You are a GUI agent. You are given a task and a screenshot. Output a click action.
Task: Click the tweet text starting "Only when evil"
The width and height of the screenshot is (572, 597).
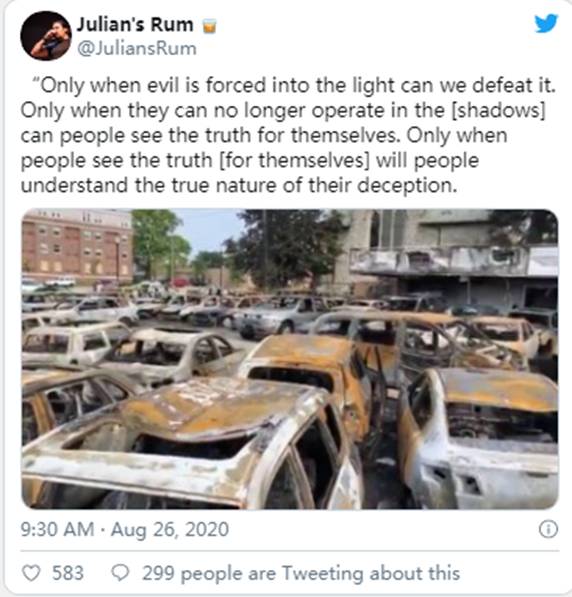click(288, 135)
